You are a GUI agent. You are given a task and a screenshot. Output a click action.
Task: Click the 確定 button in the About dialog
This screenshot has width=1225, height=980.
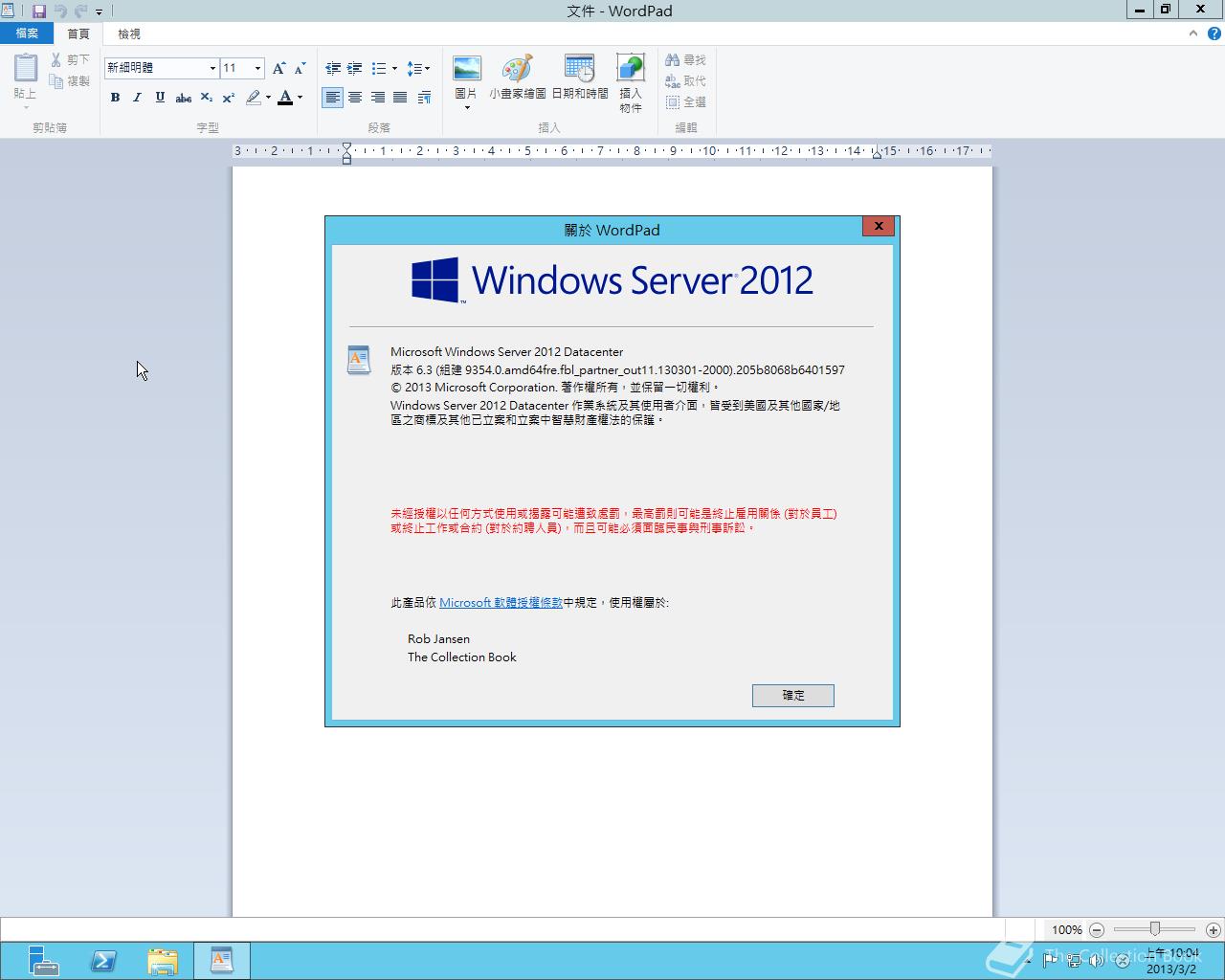[793, 696]
